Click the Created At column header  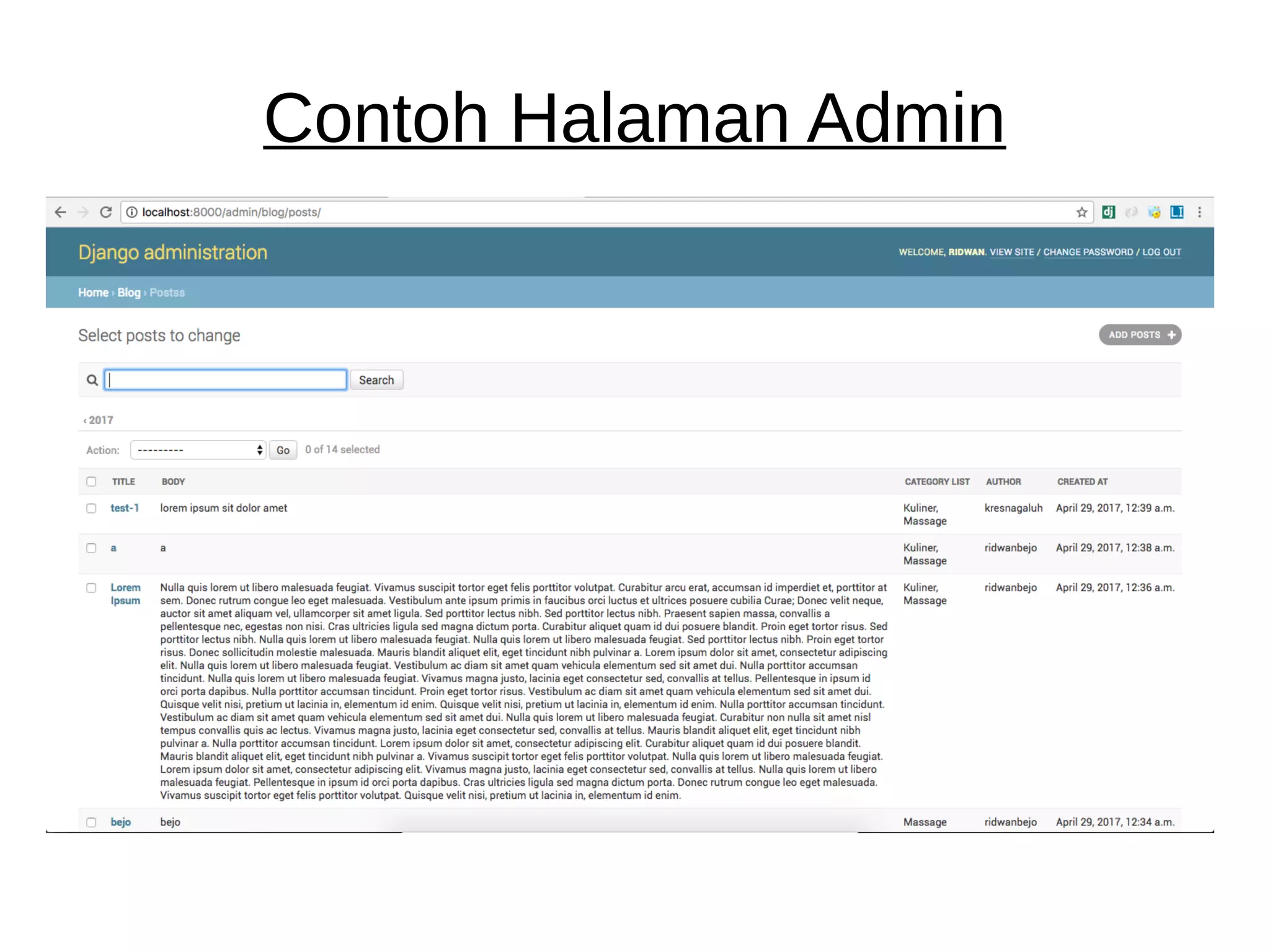(x=1082, y=481)
